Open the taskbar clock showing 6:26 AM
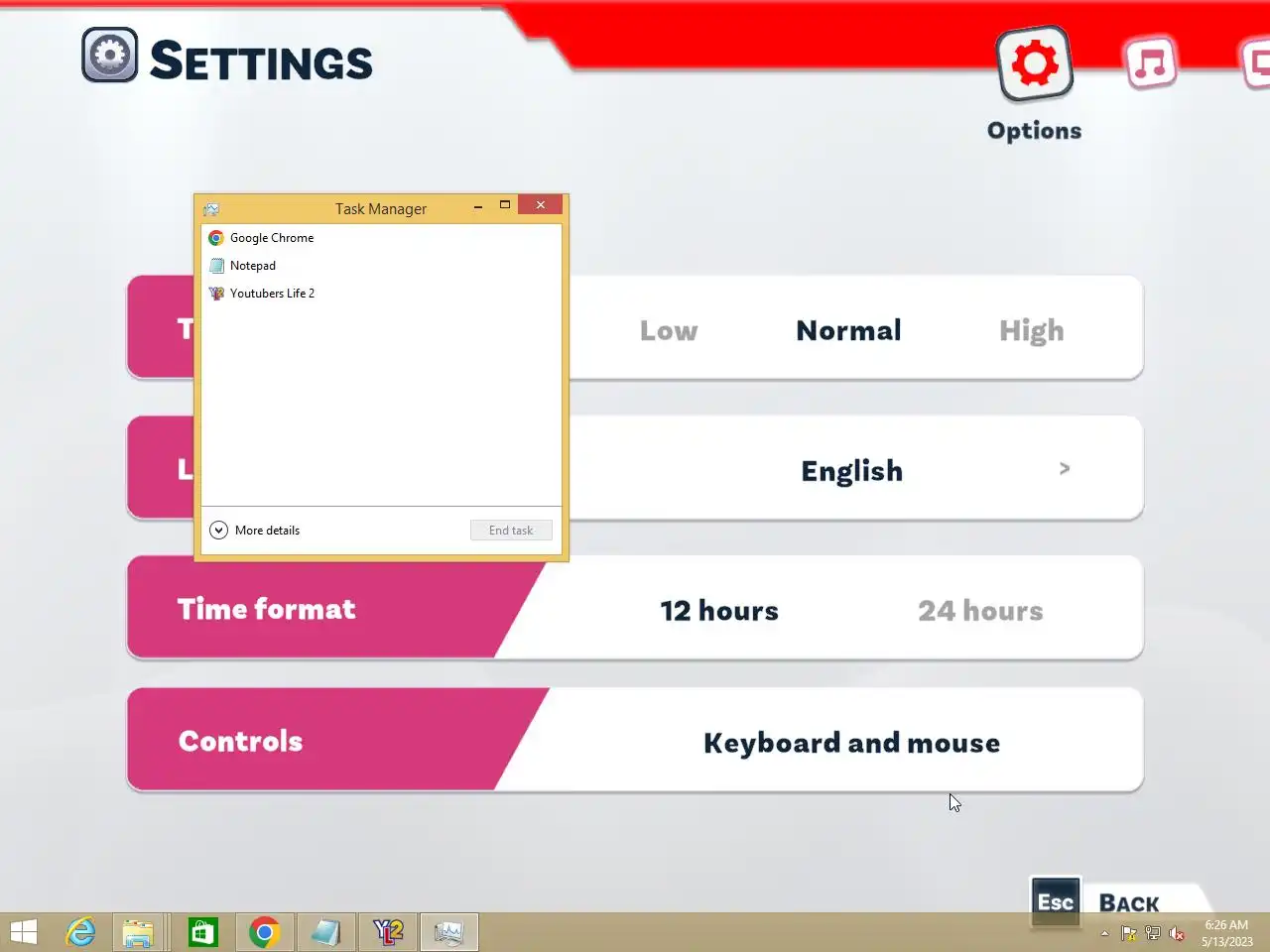The height and width of the screenshot is (952, 1270). (1227, 933)
